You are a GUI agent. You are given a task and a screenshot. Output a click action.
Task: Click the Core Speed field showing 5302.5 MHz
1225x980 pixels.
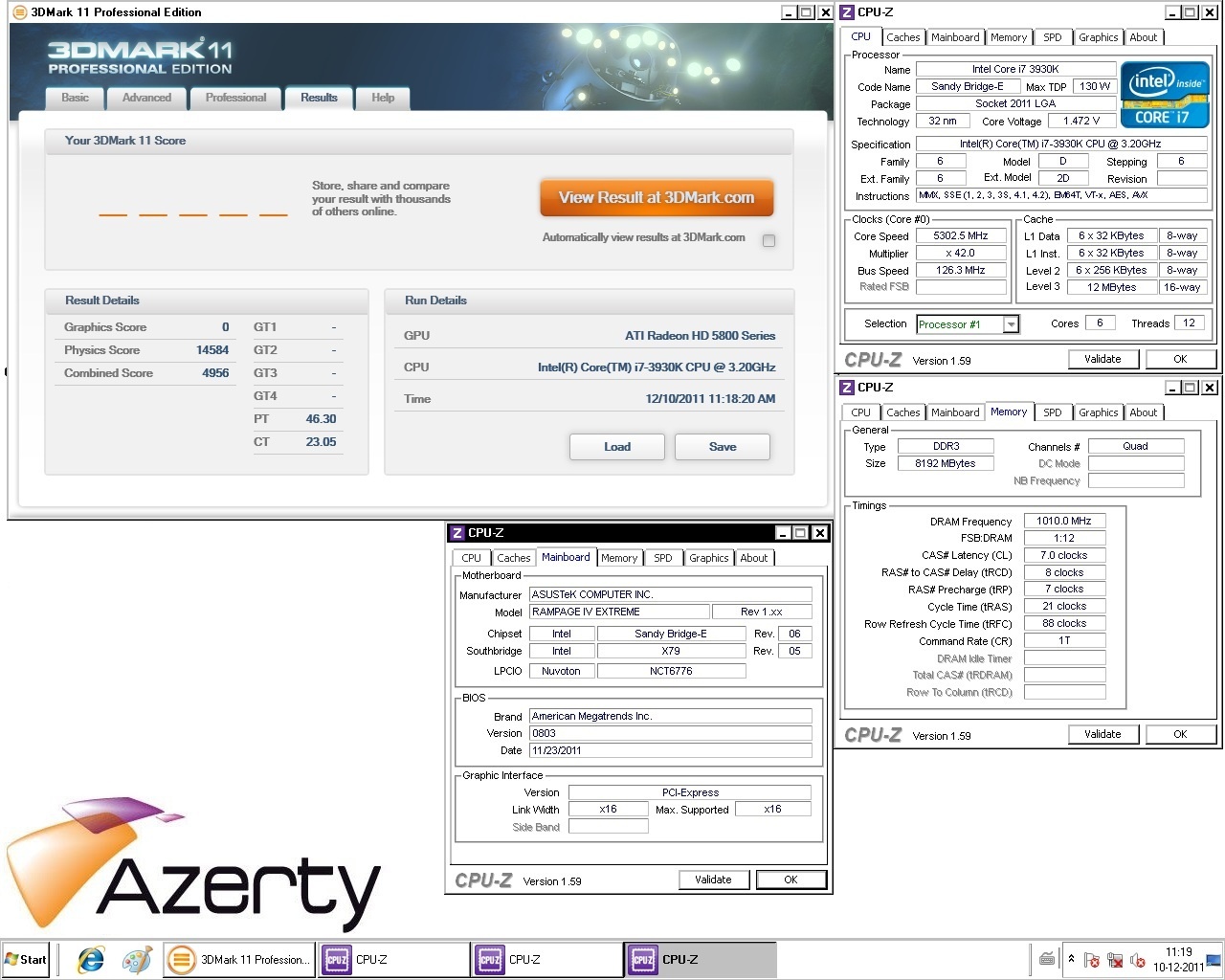(961, 235)
